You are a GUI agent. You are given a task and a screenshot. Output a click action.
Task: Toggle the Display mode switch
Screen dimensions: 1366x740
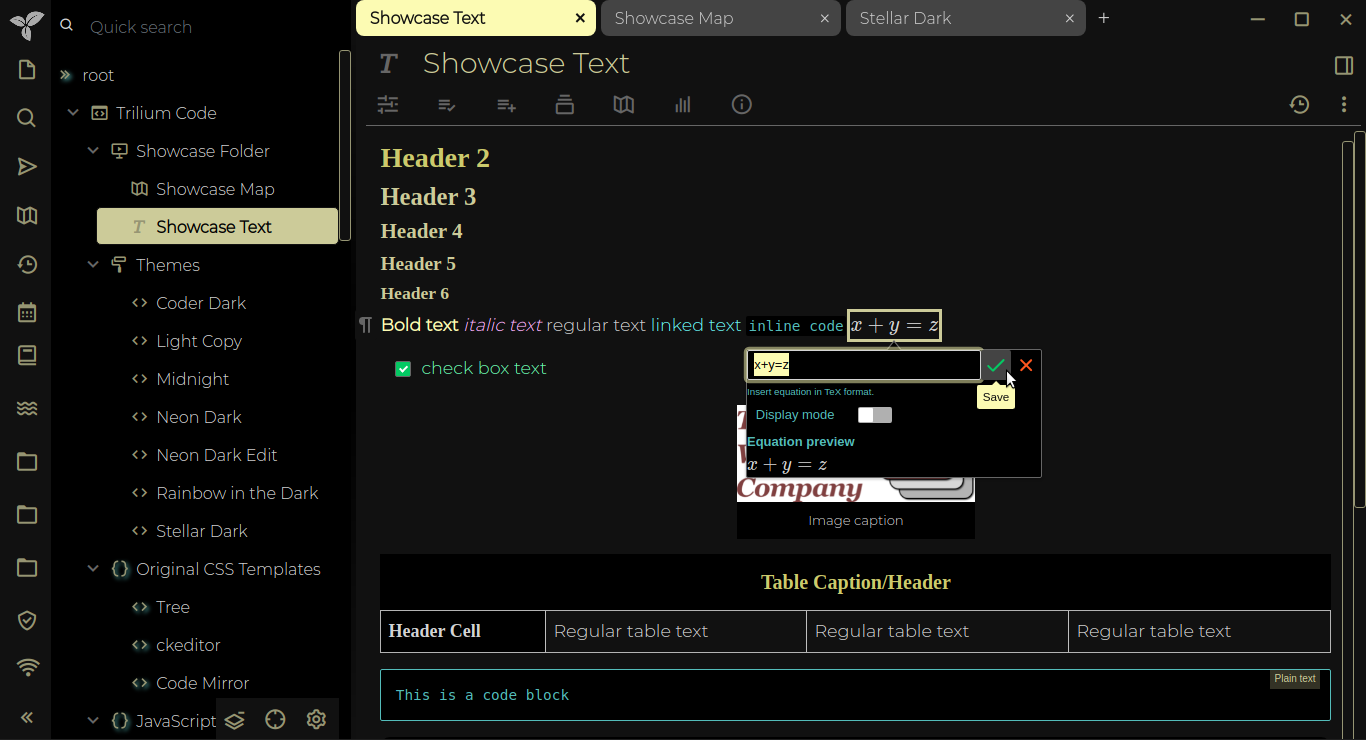click(875, 415)
